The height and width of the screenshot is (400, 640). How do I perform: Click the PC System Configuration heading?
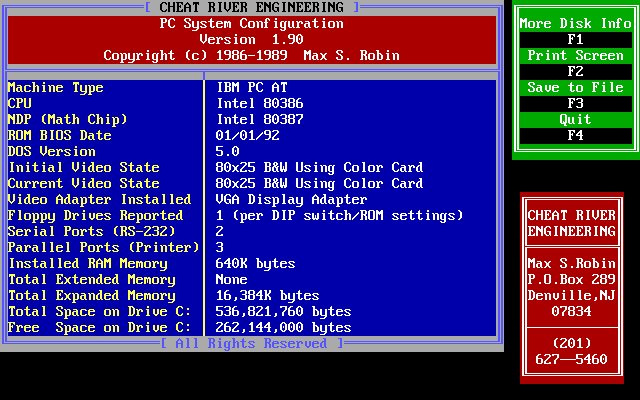(x=251, y=24)
